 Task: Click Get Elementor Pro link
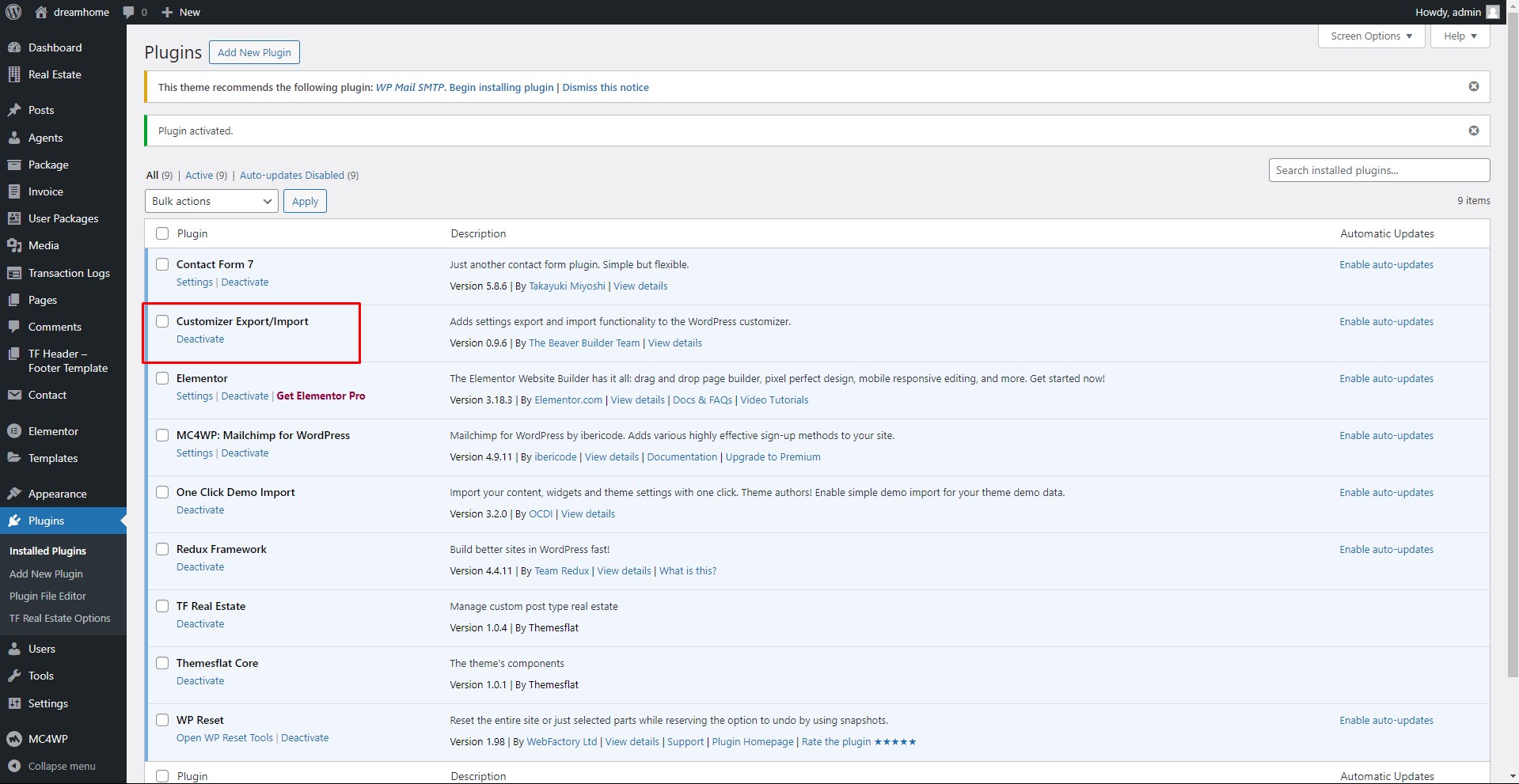[x=321, y=396]
